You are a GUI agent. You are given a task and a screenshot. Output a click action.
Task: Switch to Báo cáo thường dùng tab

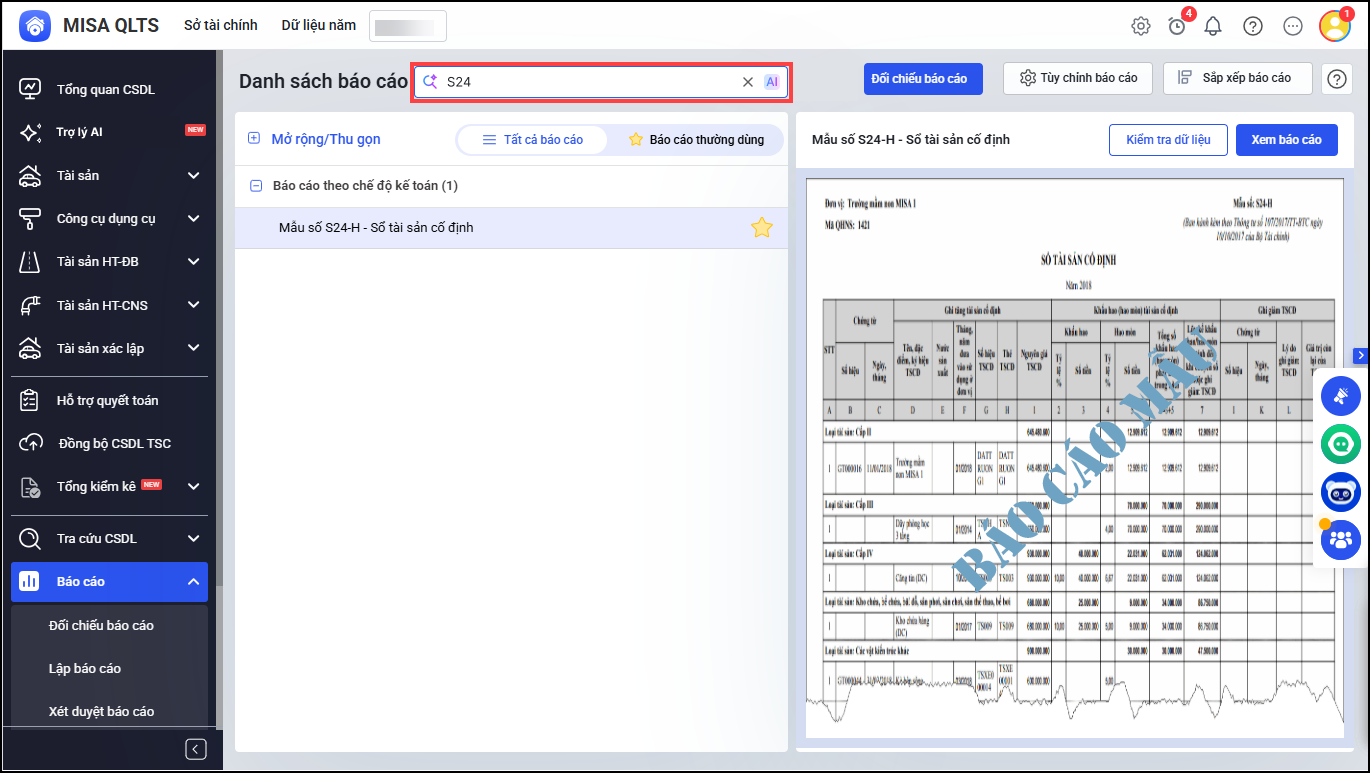(696, 140)
